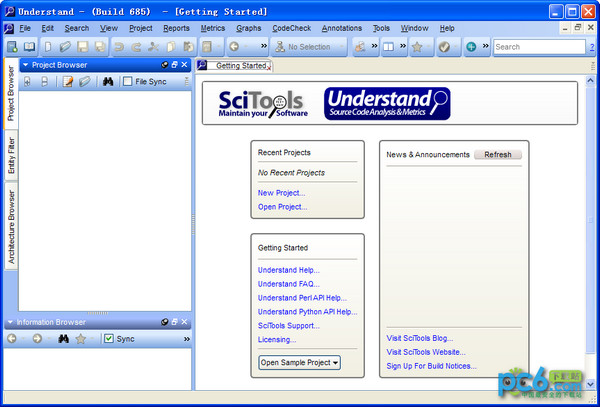The image size is (600, 407).
Task: Click collapse all icon in Project Browser
Action: pos(44,81)
